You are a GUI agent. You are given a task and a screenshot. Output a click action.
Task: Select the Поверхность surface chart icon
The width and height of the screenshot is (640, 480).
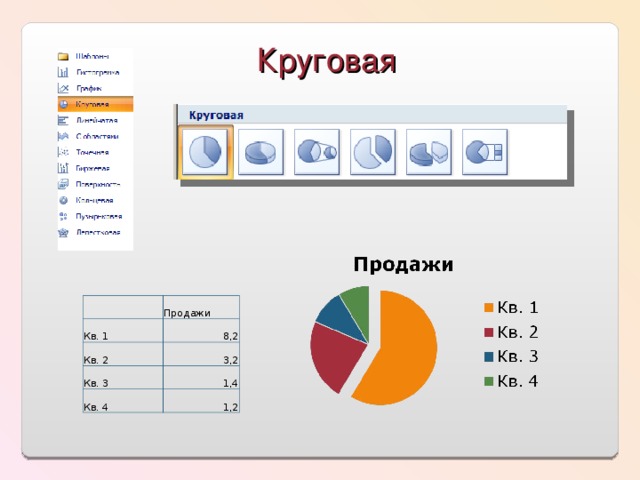(63, 184)
